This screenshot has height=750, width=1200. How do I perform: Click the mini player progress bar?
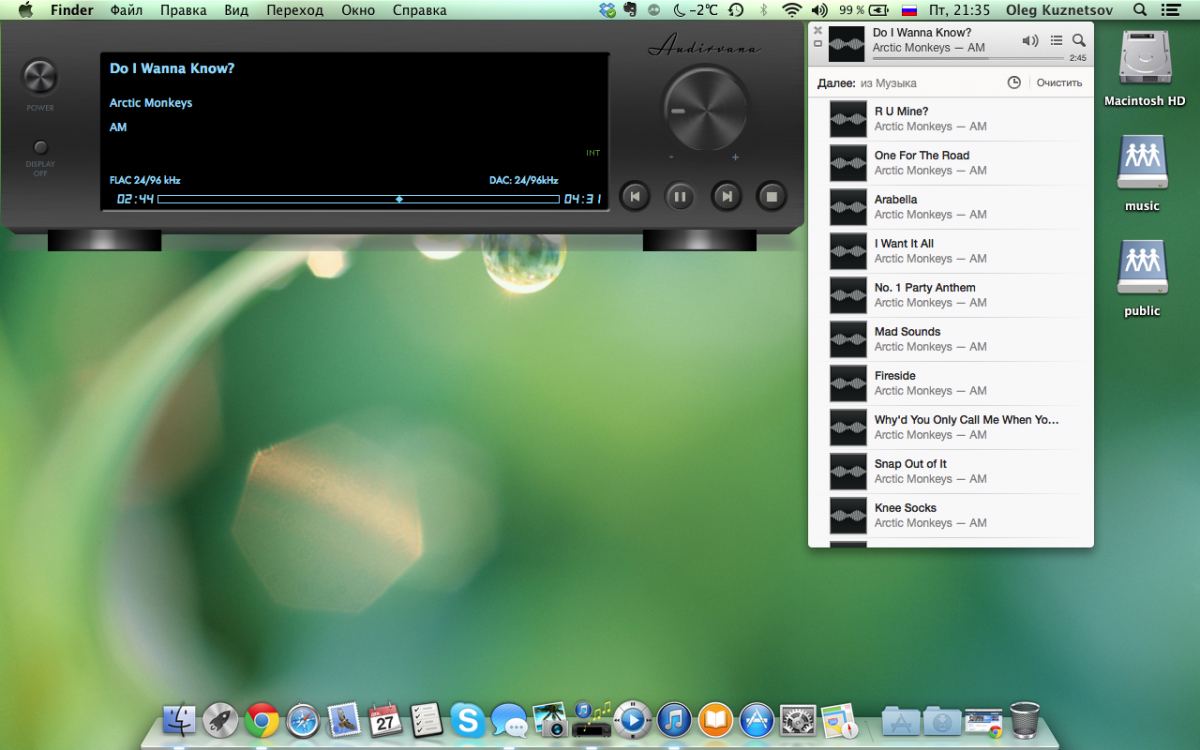[x=968, y=58]
